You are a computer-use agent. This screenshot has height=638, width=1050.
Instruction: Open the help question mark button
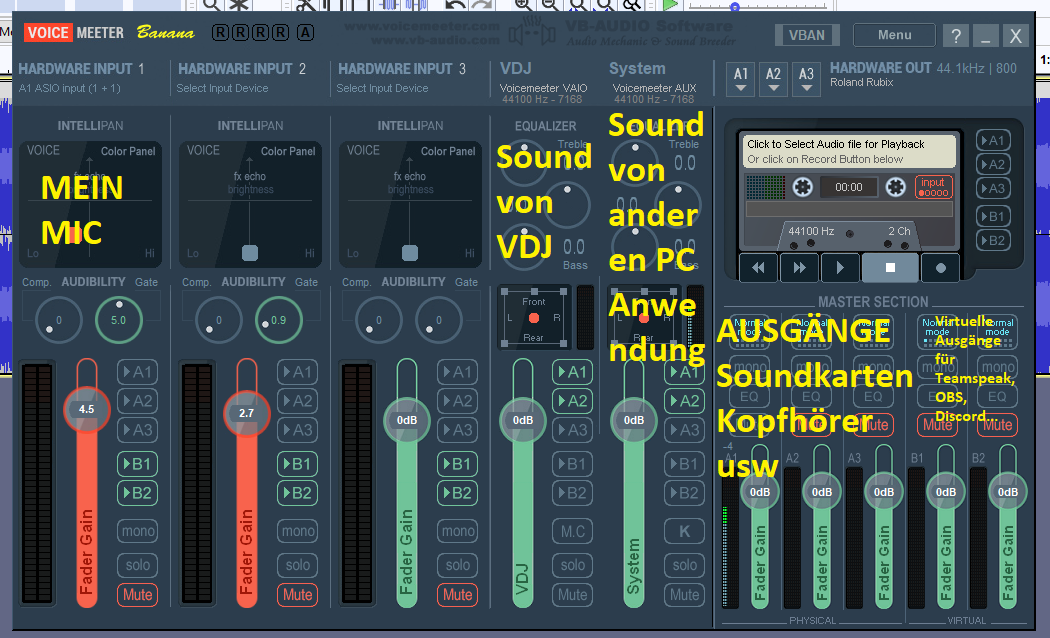(956, 35)
